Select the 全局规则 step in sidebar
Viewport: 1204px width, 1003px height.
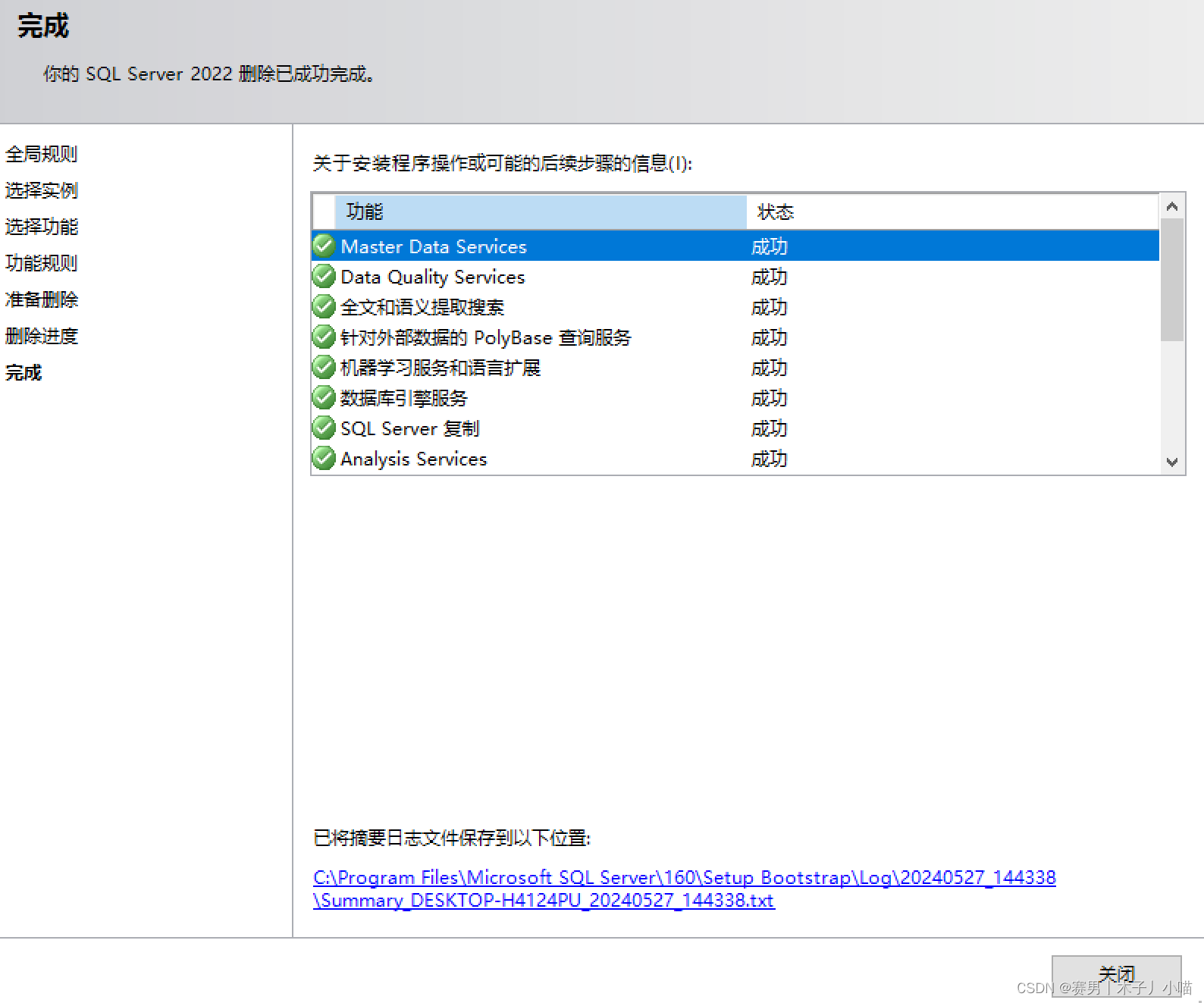coord(42,154)
